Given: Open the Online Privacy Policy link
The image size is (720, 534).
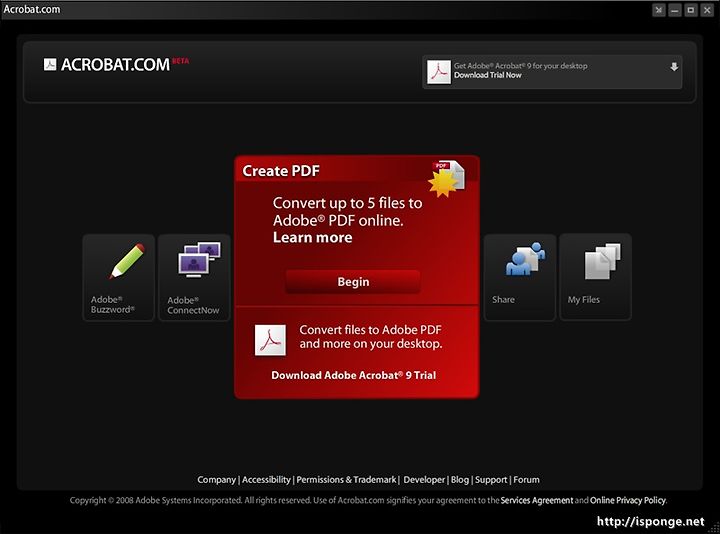Looking at the screenshot, I should tap(628, 500).
